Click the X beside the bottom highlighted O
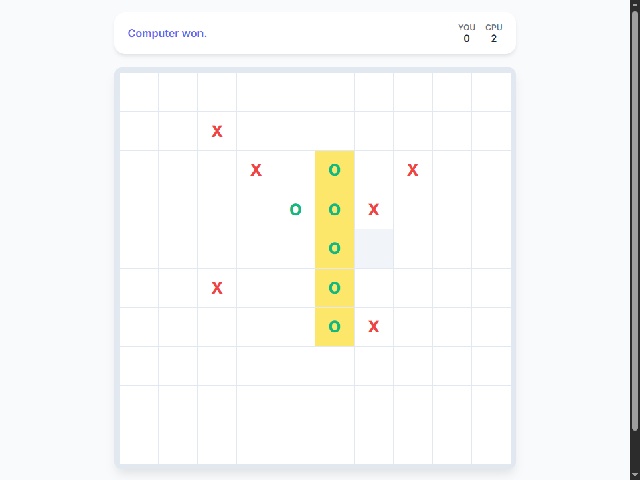Screen dimensions: 640x480 click(373, 326)
